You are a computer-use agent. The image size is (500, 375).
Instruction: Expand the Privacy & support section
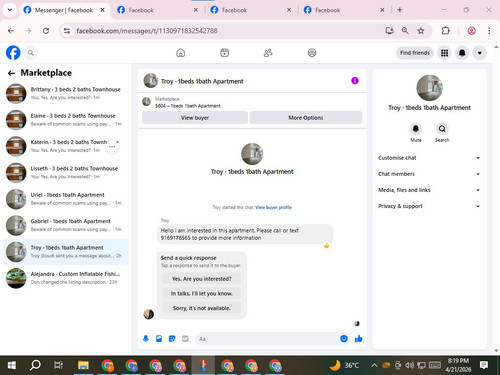(429, 206)
